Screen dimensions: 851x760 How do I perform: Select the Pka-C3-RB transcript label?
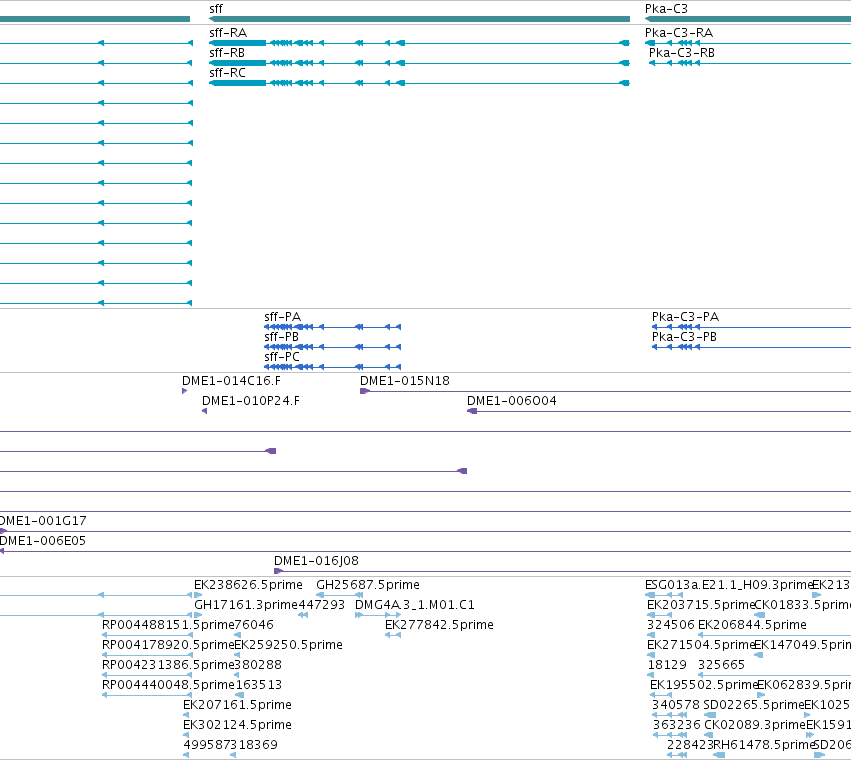pyautogui.click(x=682, y=53)
